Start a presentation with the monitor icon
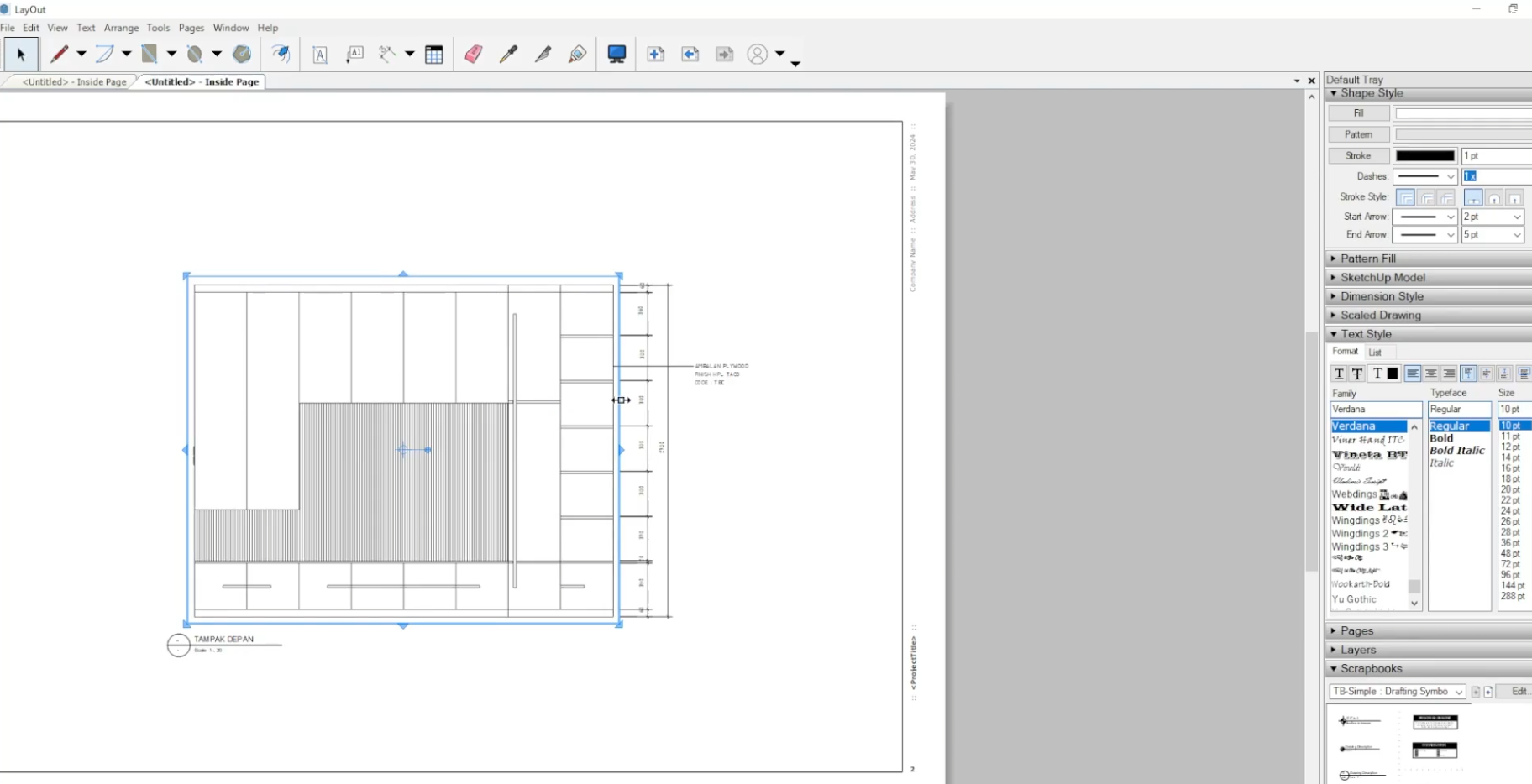 (x=616, y=54)
